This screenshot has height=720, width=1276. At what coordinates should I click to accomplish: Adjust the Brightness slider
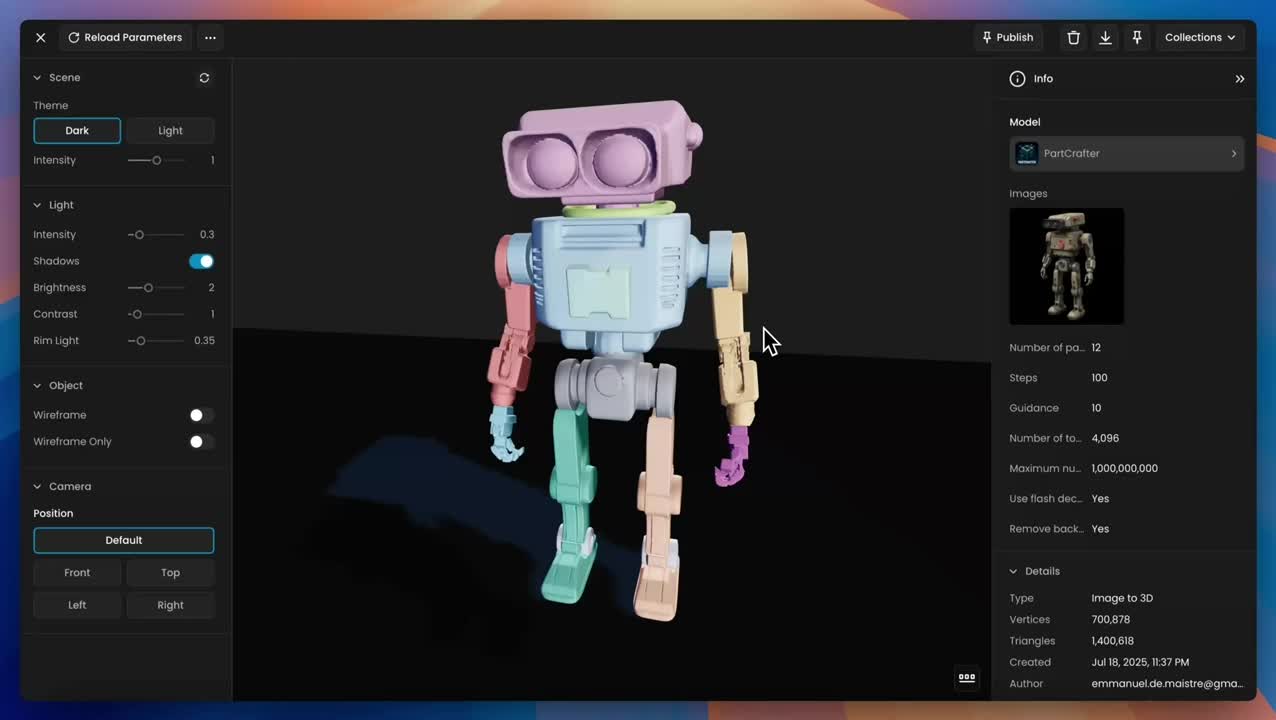[156, 287]
